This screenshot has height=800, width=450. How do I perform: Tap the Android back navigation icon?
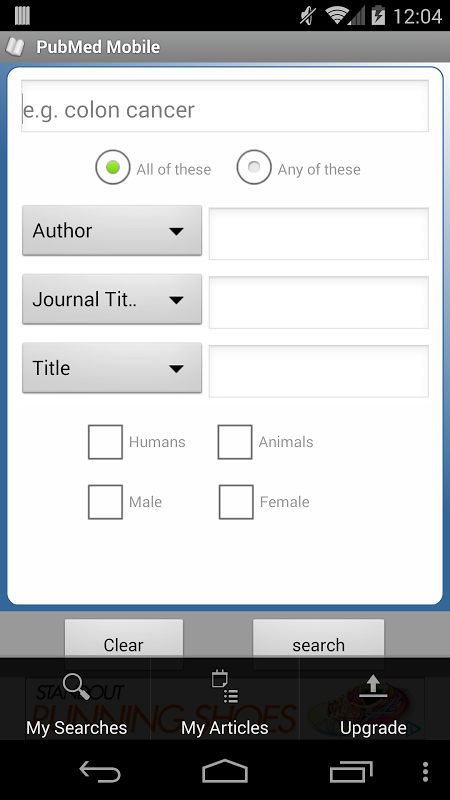point(99,770)
